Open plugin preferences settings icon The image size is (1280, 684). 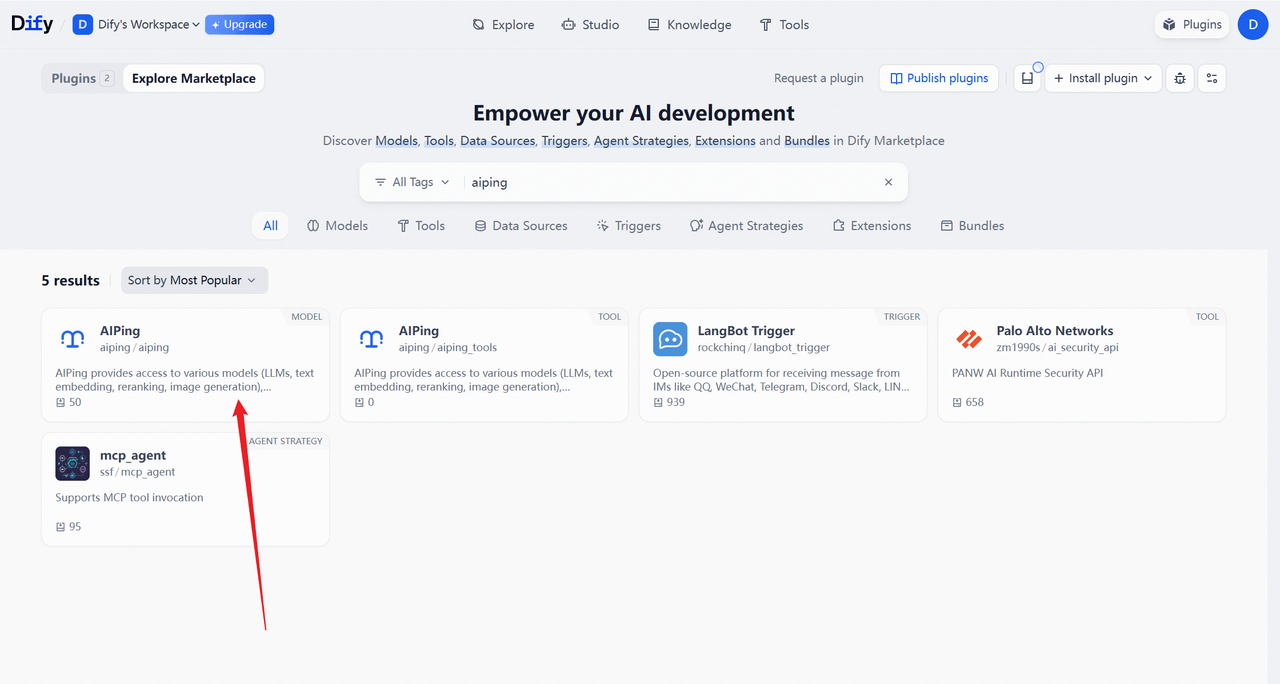click(x=1211, y=78)
